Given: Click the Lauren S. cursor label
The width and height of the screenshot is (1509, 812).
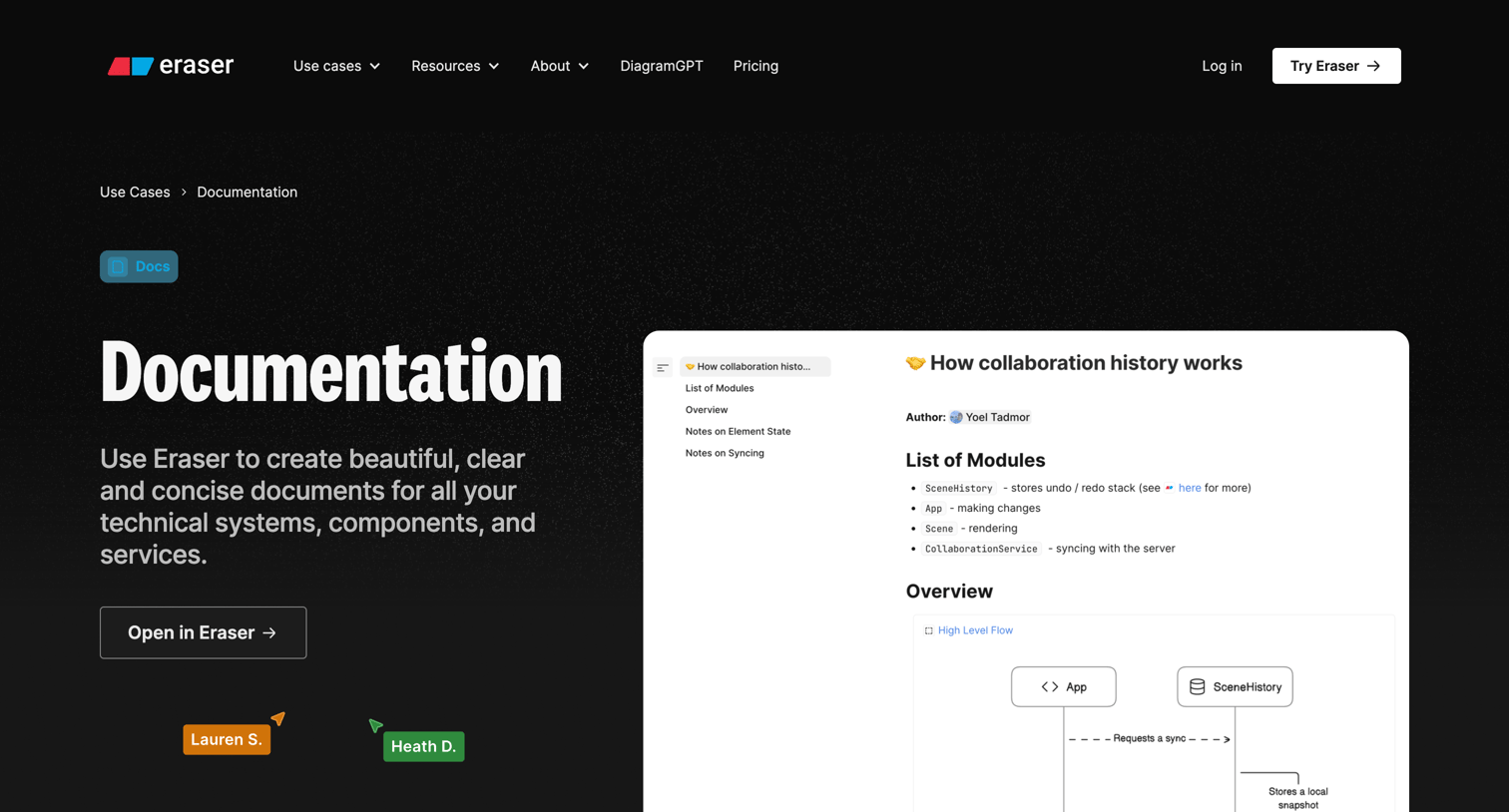Looking at the screenshot, I should pos(227,739).
